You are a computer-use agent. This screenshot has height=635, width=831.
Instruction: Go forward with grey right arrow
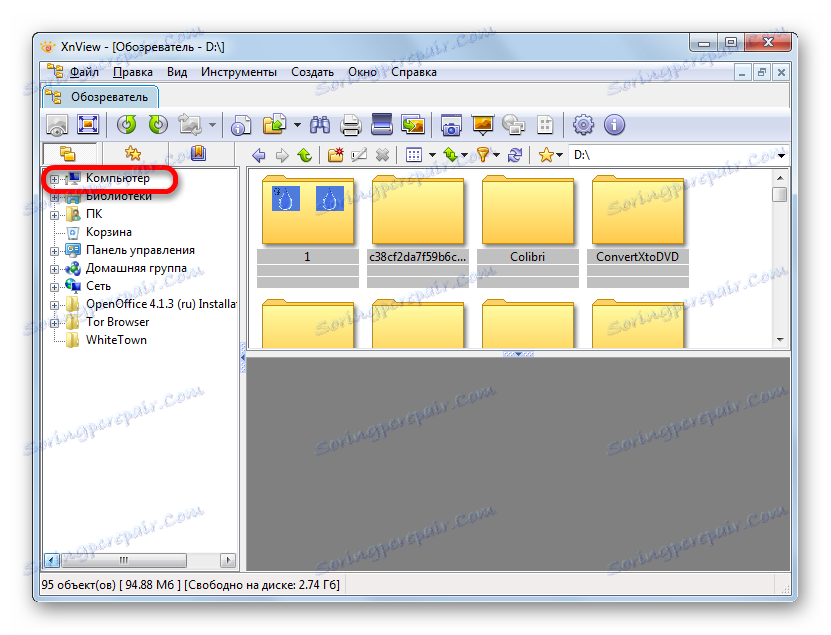tap(282, 155)
